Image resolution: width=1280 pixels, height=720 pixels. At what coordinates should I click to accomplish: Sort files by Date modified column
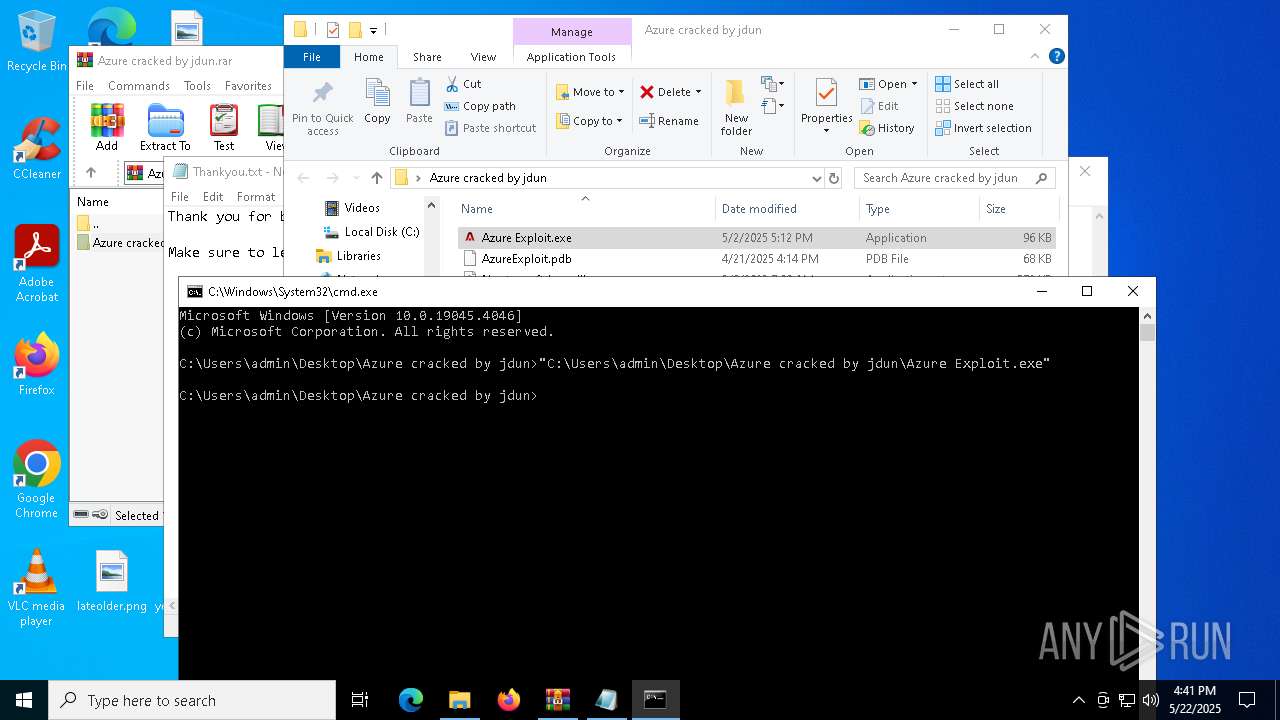coord(787,209)
